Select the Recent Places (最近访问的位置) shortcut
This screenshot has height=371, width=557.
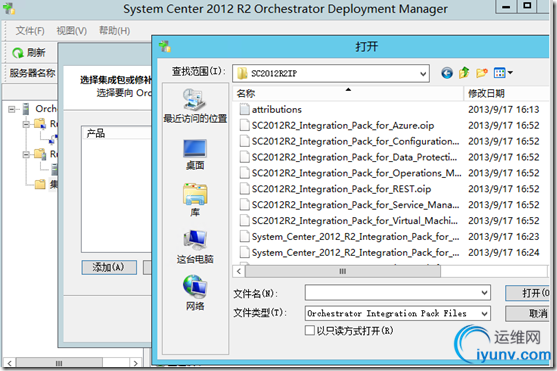(195, 106)
